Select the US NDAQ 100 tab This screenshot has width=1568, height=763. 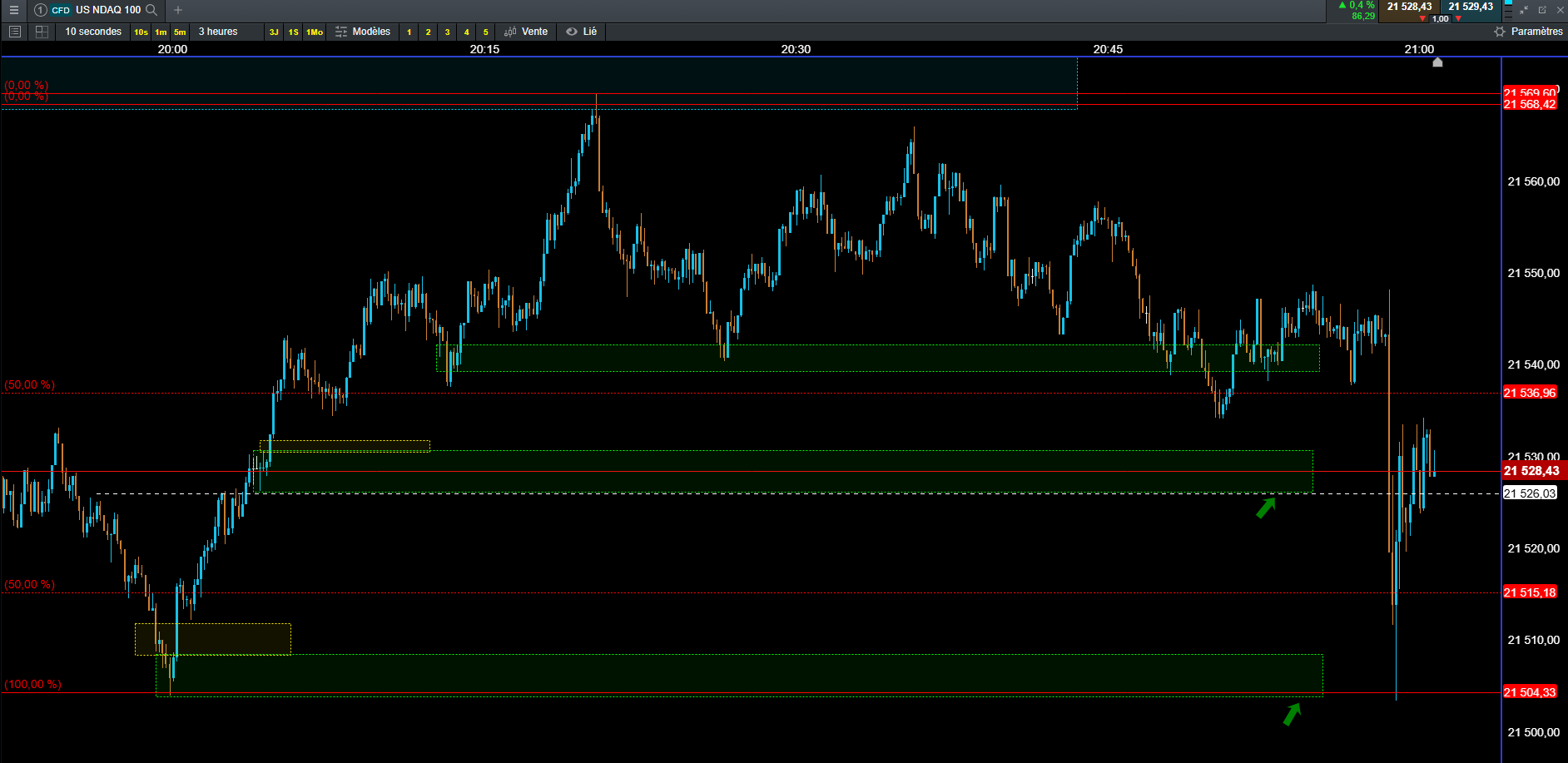click(x=108, y=10)
